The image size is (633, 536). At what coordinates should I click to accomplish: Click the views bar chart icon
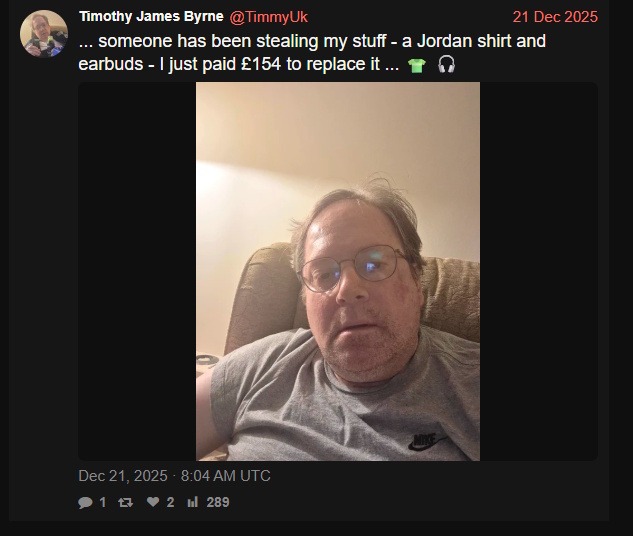tap(193, 502)
